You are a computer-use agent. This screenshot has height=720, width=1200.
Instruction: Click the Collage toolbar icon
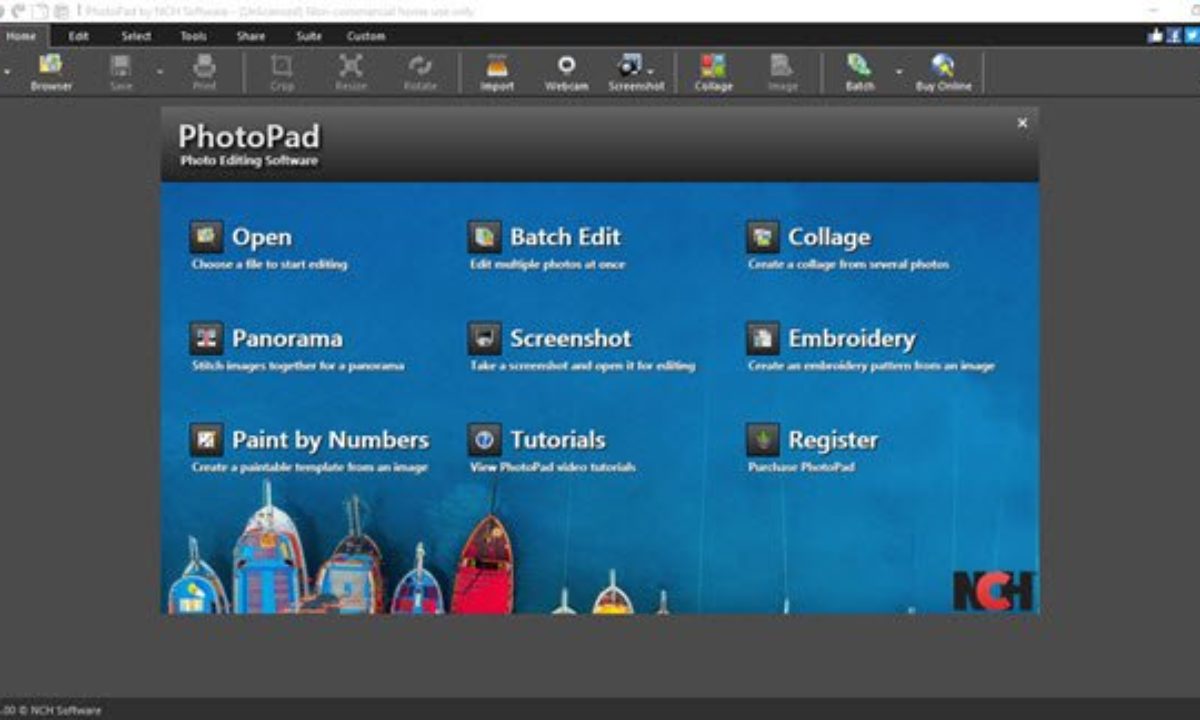point(713,72)
